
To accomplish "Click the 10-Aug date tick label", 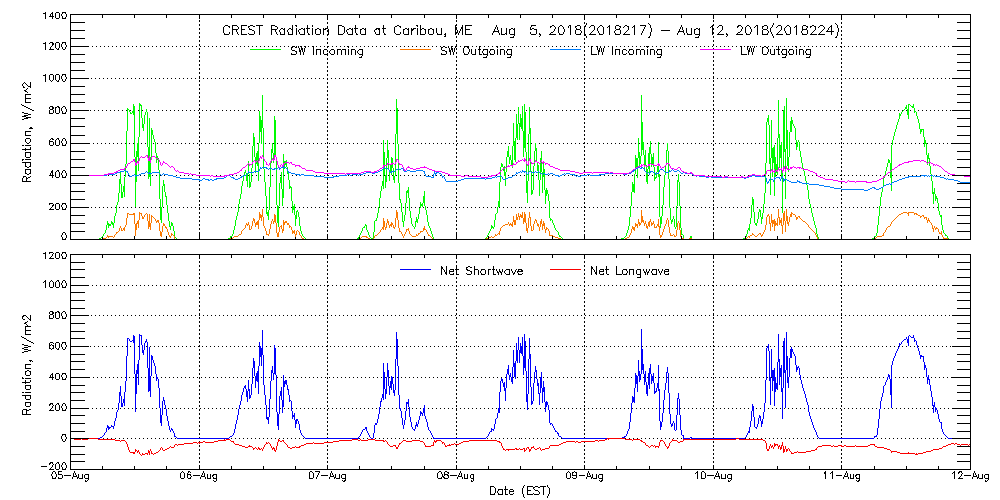I will click(713, 478).
